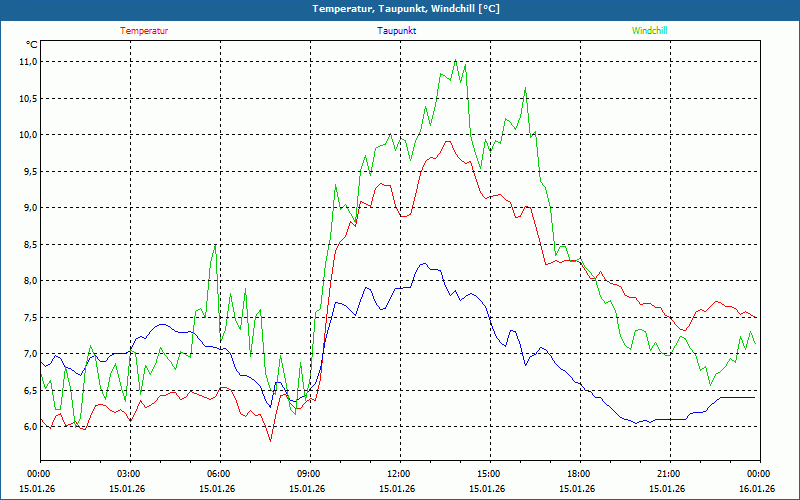Image resolution: width=800 pixels, height=500 pixels.
Task: Click the 6,0 value on the y-axis
Action: coord(28,427)
